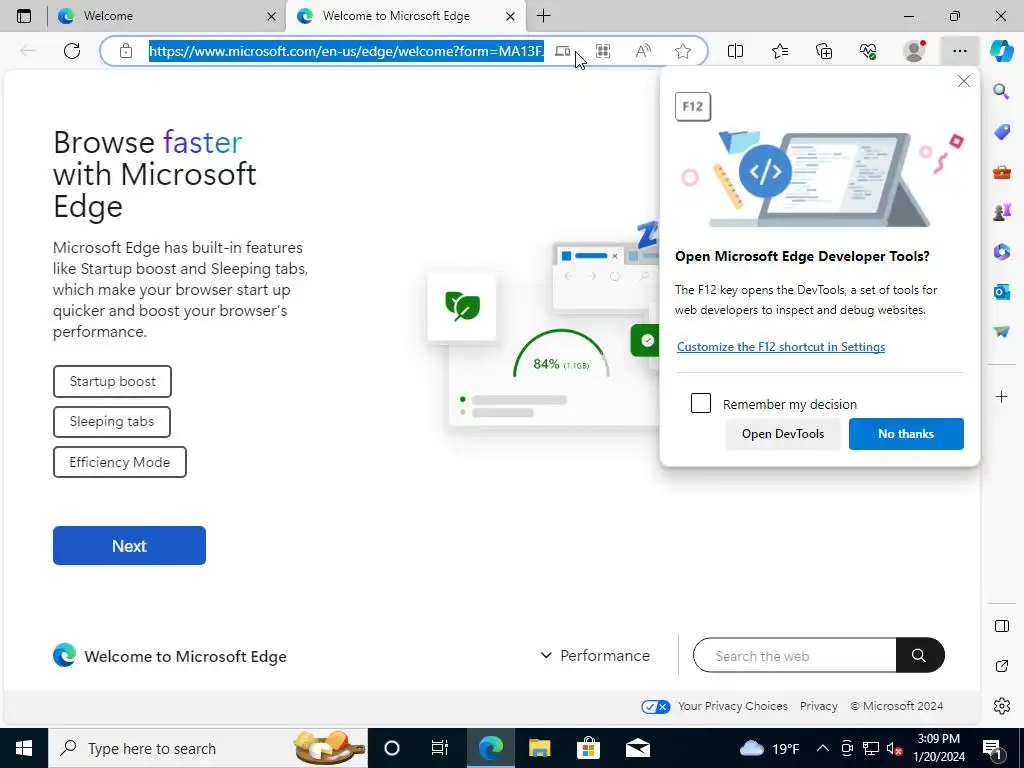Open link in new window sidebar icon
Viewport: 1024px width, 768px height.
(x=1002, y=666)
